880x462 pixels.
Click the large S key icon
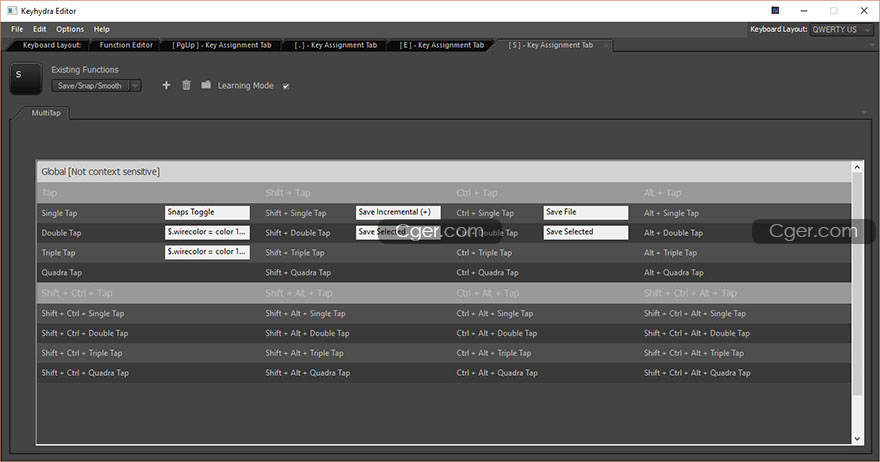tap(25, 79)
